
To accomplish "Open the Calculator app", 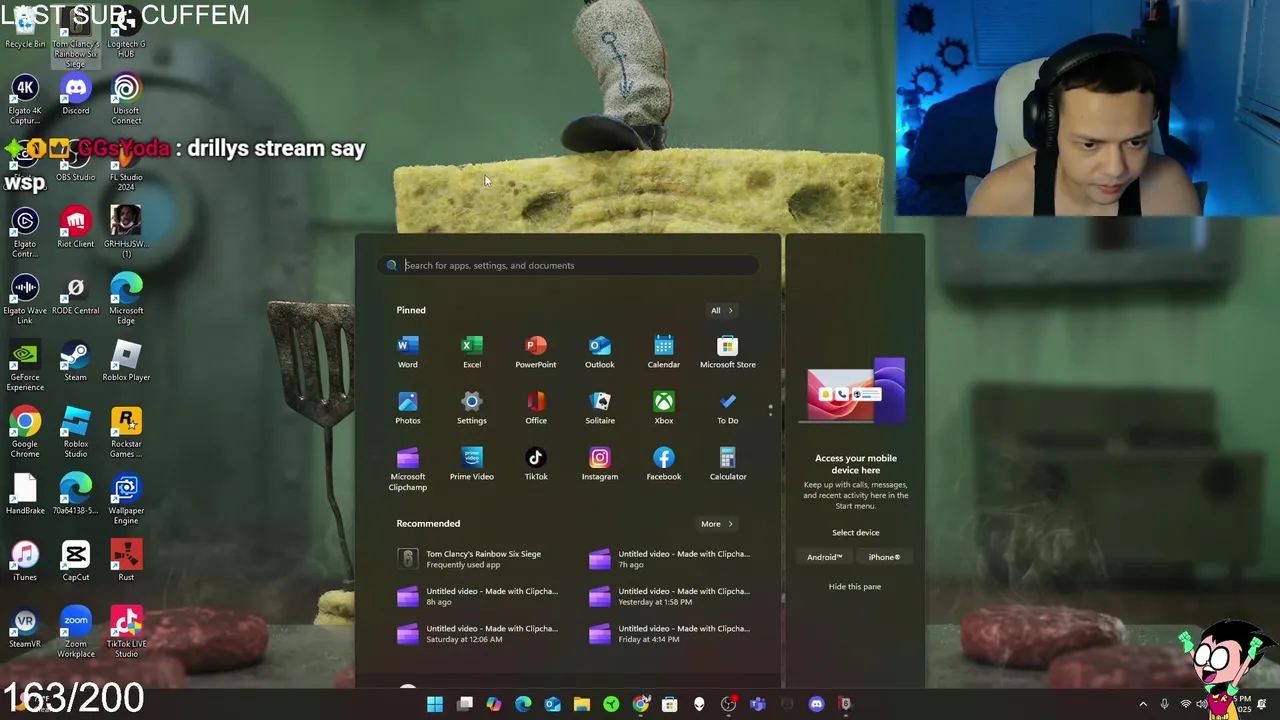I will pos(728,464).
